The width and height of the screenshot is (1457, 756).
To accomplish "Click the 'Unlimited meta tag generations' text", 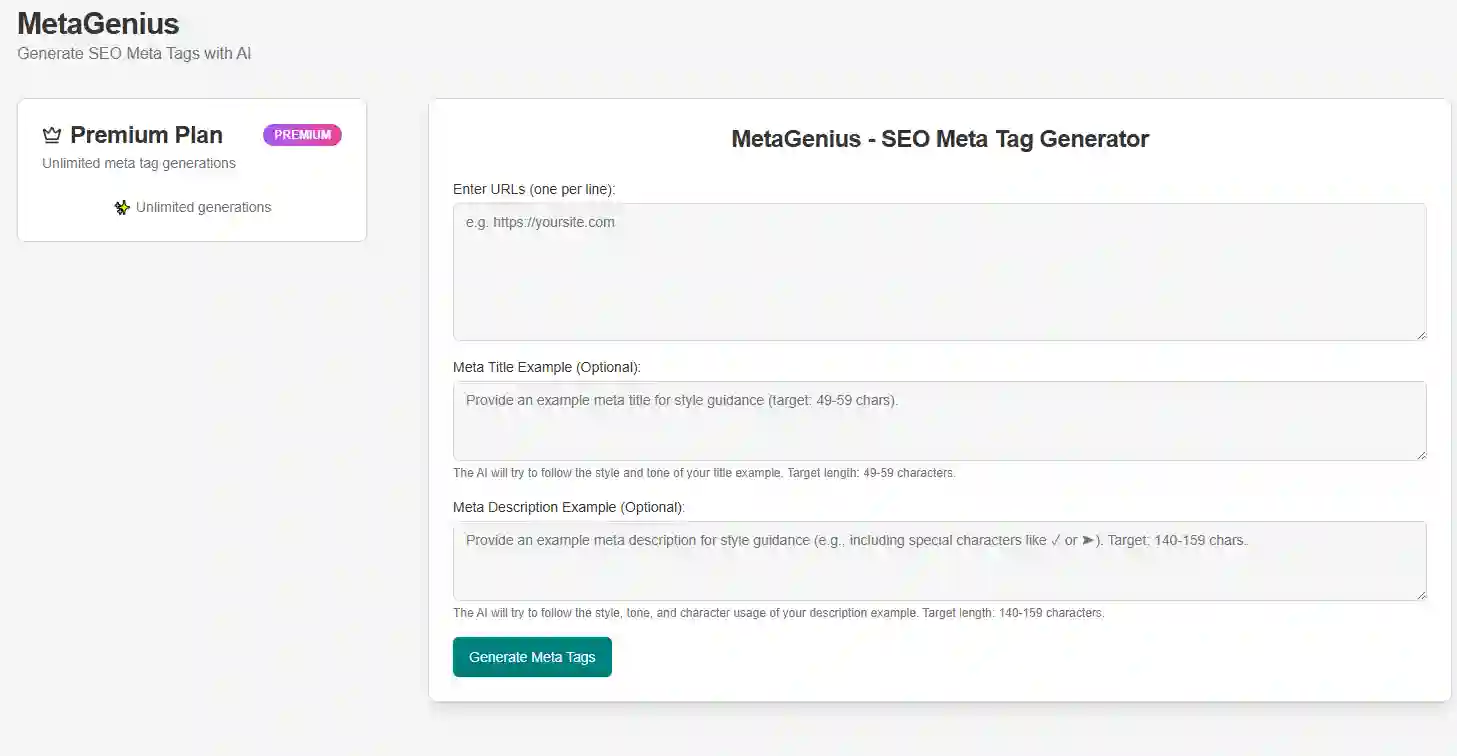I will (138, 162).
